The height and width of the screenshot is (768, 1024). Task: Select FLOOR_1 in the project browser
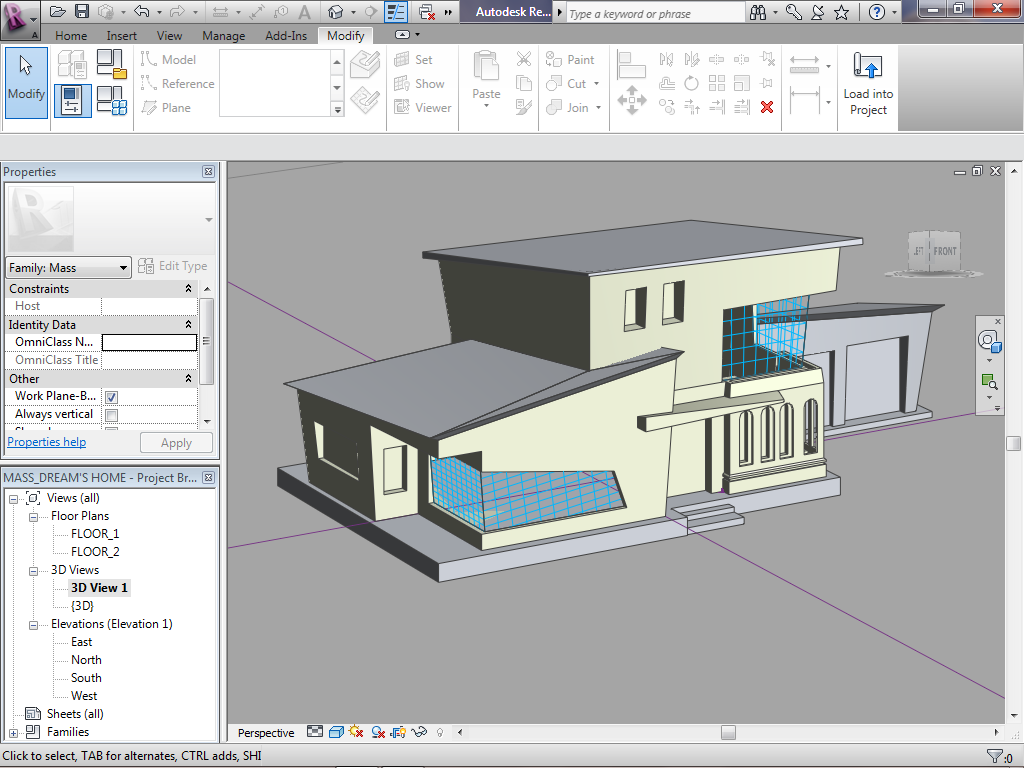(95, 534)
